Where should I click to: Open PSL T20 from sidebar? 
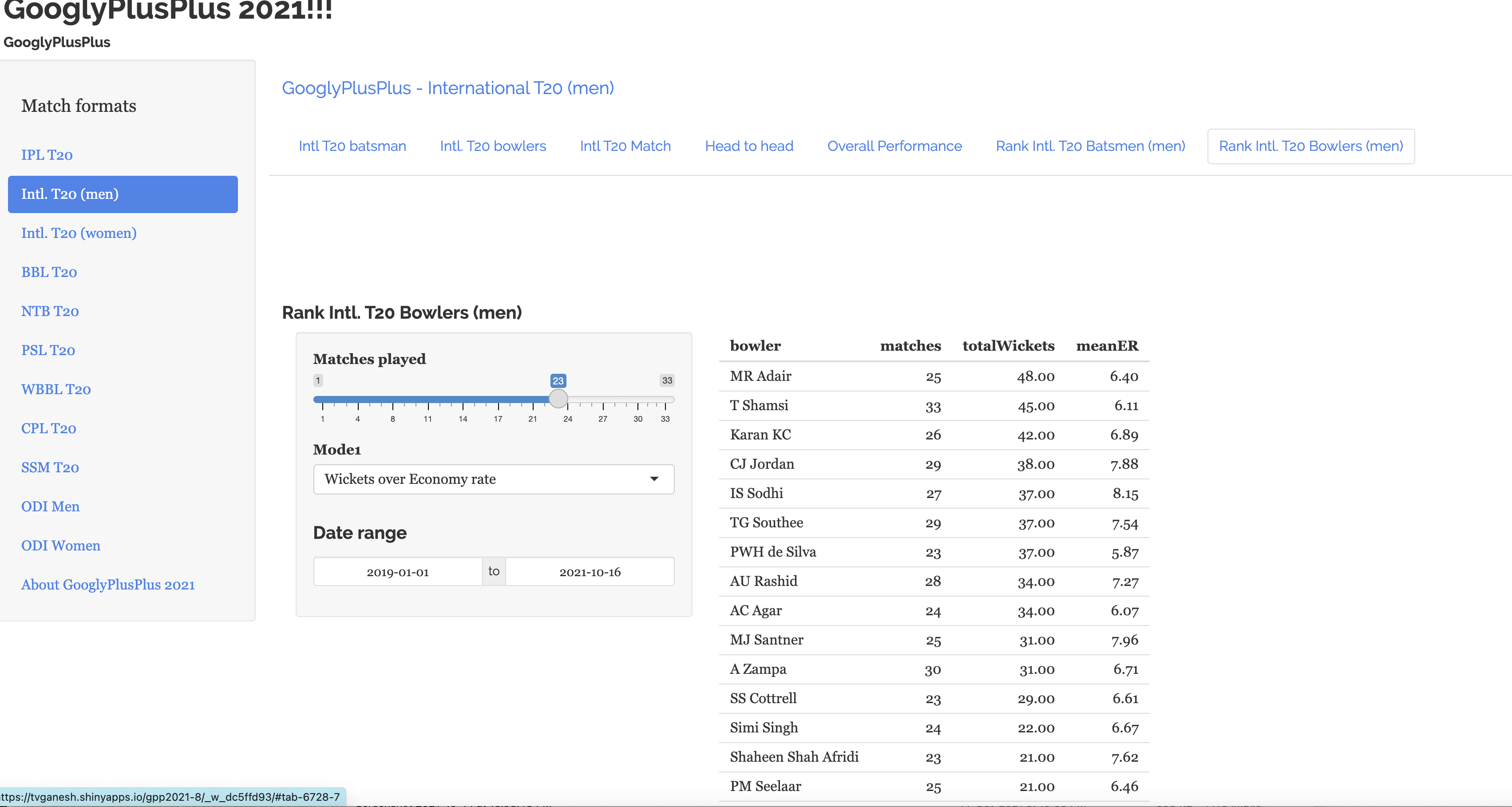(x=48, y=350)
